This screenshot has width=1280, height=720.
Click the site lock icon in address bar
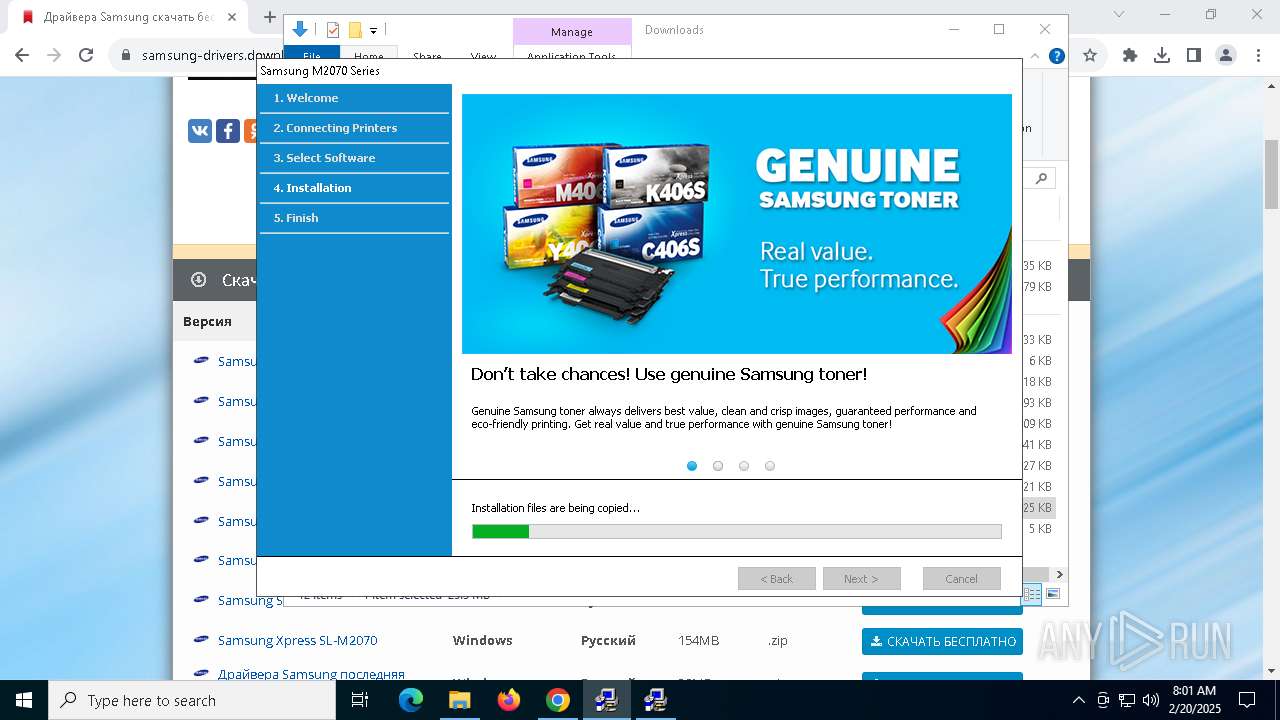pyautogui.click(x=126, y=55)
